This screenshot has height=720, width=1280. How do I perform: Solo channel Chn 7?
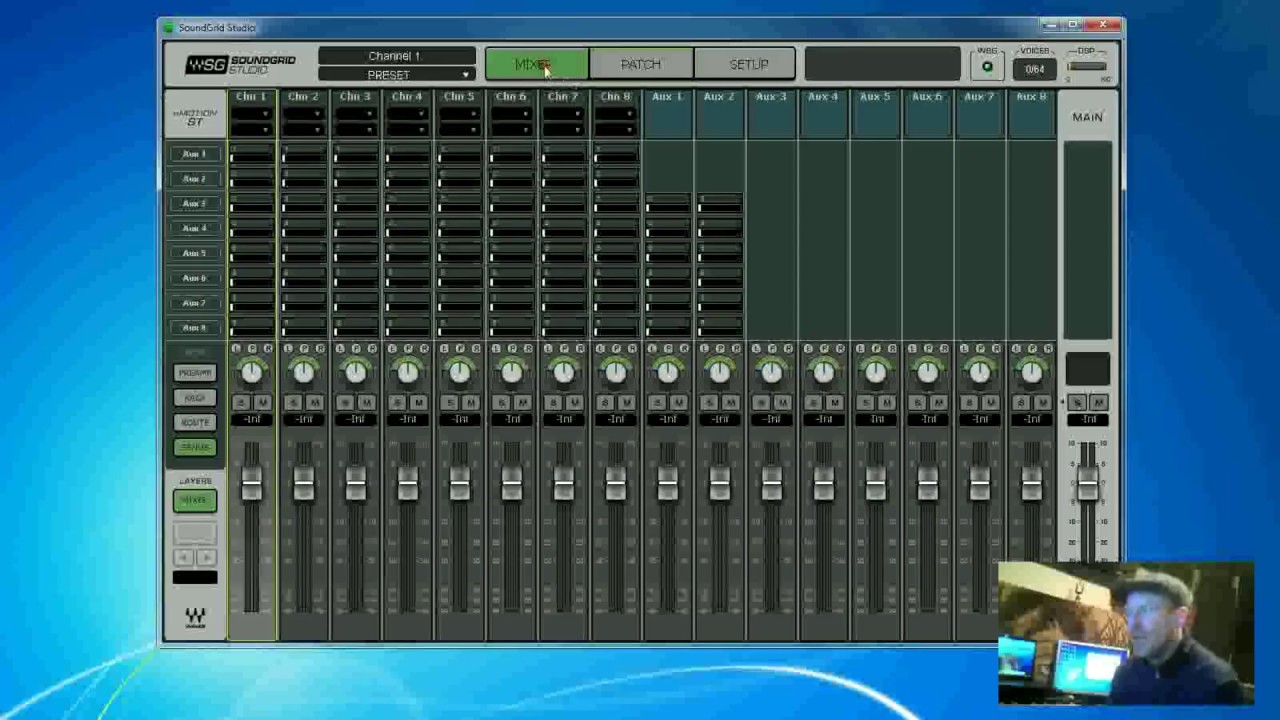pos(552,402)
